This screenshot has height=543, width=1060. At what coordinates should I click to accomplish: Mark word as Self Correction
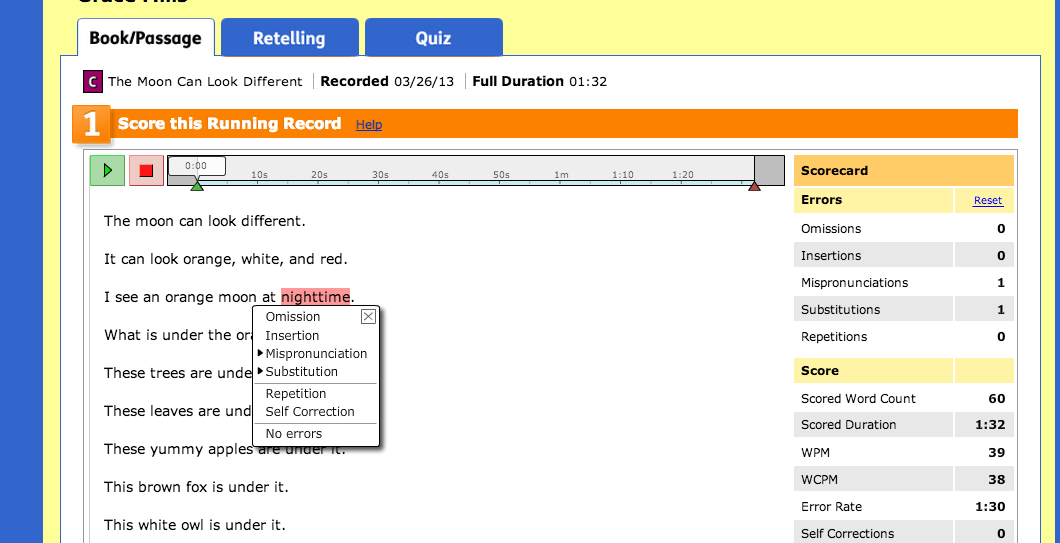click(310, 411)
